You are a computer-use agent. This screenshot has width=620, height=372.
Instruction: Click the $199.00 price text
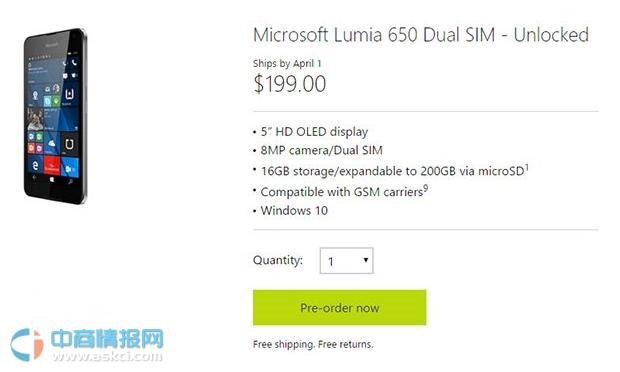pyautogui.click(x=289, y=84)
